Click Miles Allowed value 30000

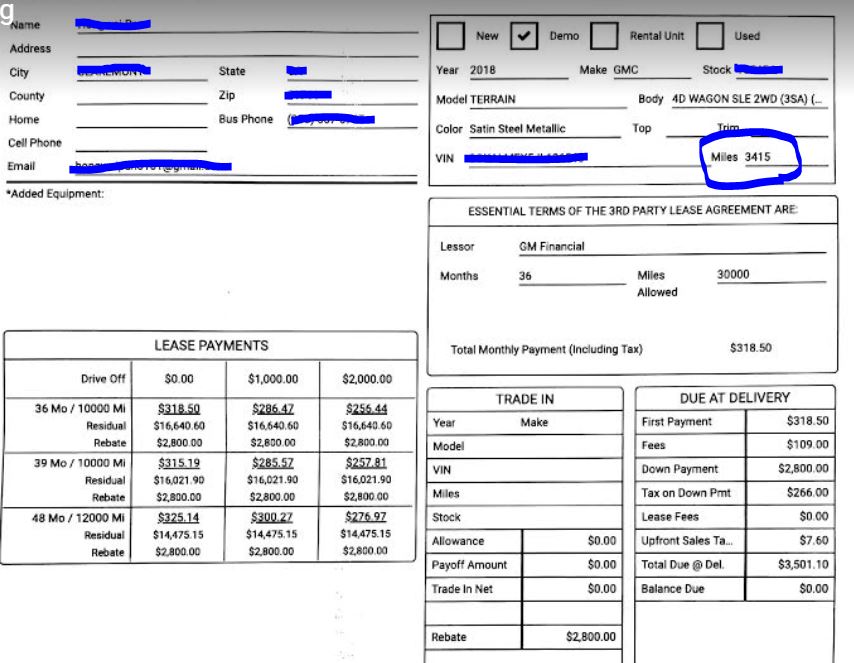[733, 275]
